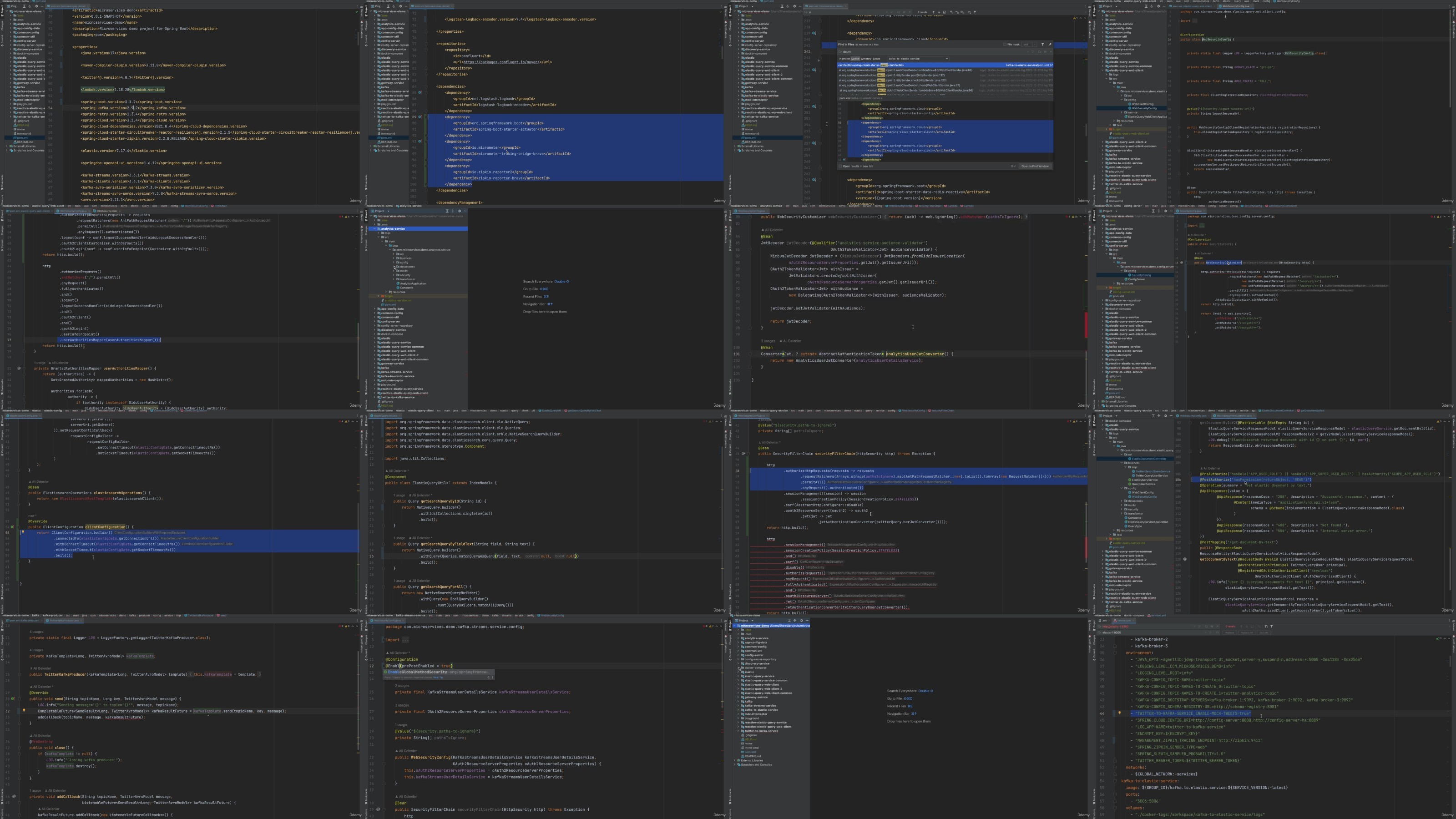Click expand-all icon in panel with highlighted analytics-service
Image resolution: width=1456 pixels, height=819 pixels.
pyautogui.click(x=447, y=212)
